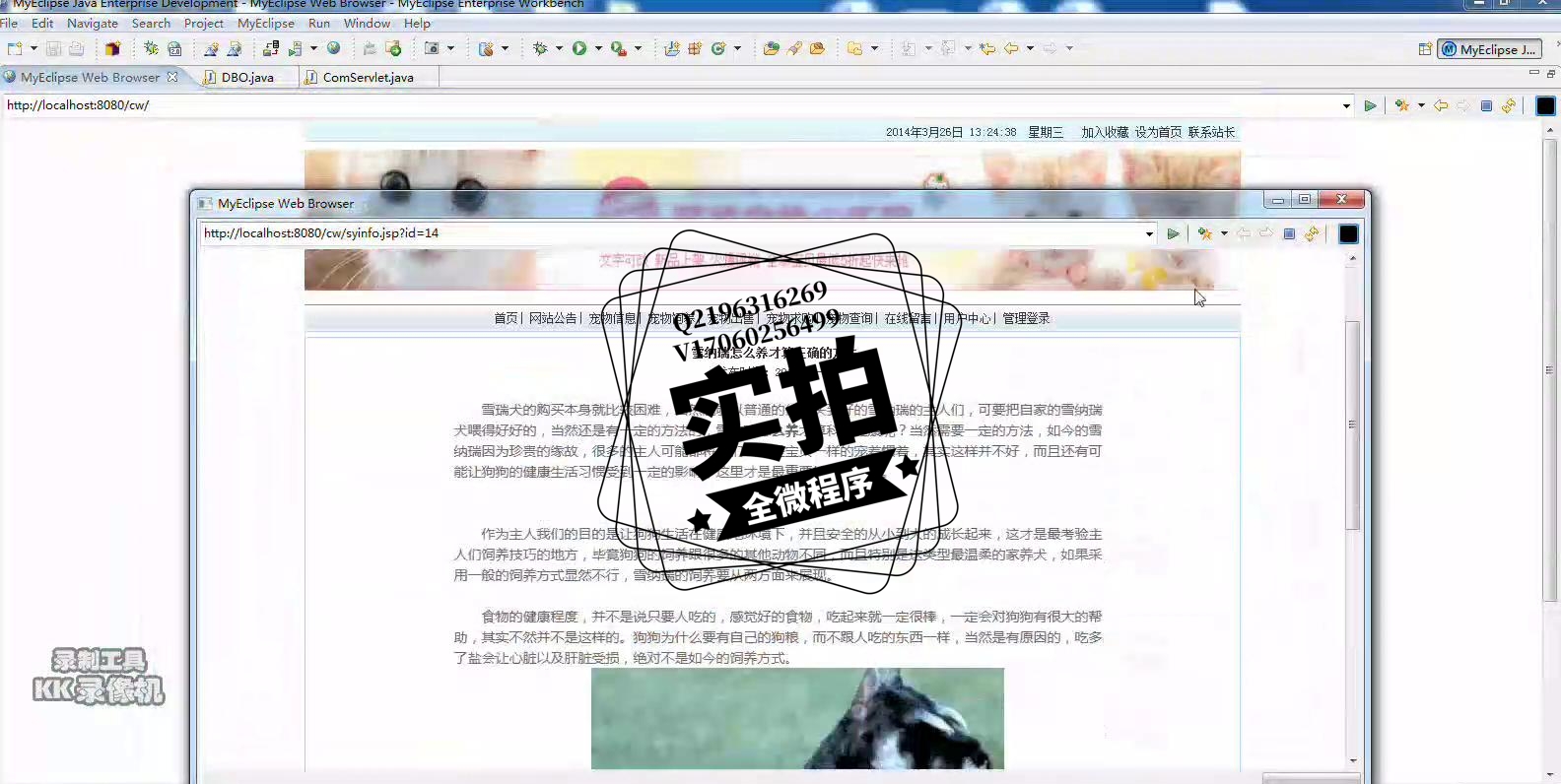Viewport: 1561px width, 784px height.
Task: Expand the main browser URL history dropdown
Action: (x=1346, y=105)
